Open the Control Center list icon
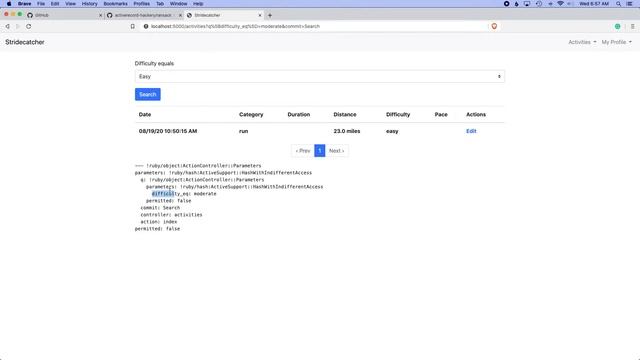The height and width of the screenshot is (360, 640). pos(629,4)
